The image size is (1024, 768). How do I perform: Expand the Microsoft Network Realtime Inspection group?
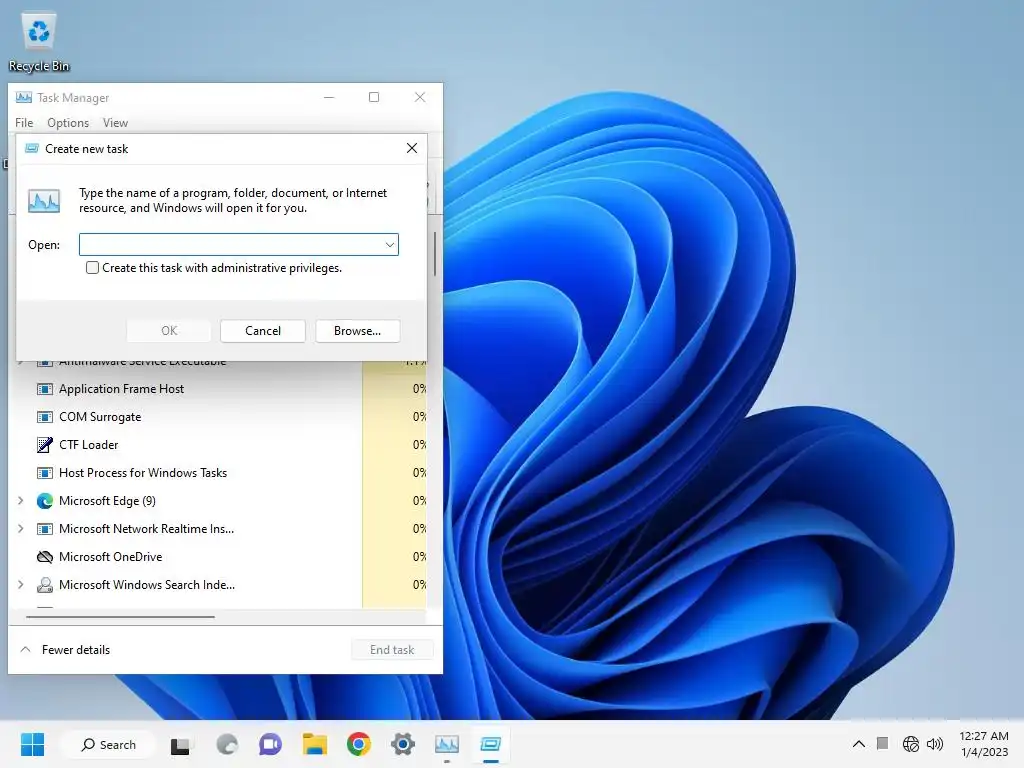[x=20, y=529]
